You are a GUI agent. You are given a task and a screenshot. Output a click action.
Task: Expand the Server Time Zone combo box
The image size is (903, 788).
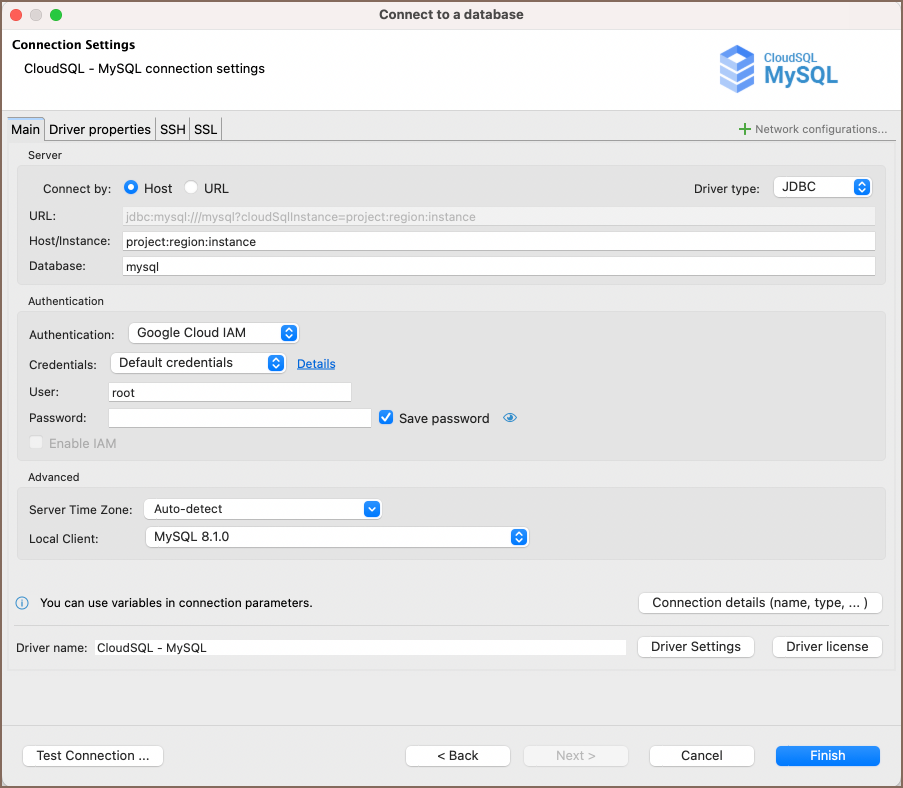pos(262,509)
